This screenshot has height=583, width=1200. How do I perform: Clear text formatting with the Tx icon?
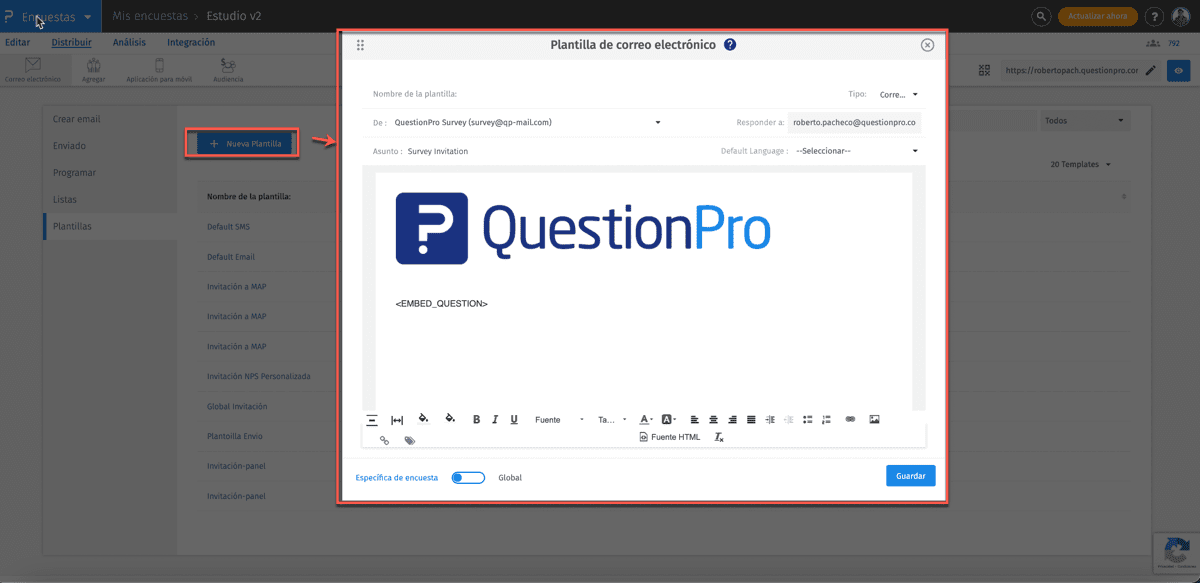click(x=718, y=437)
